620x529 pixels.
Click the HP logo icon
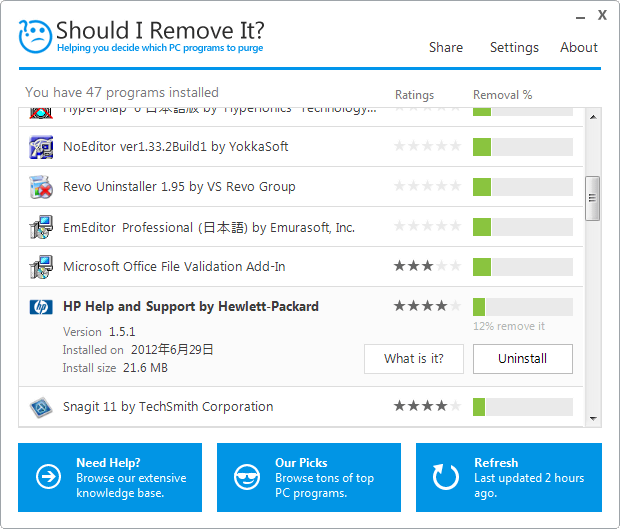click(41, 307)
